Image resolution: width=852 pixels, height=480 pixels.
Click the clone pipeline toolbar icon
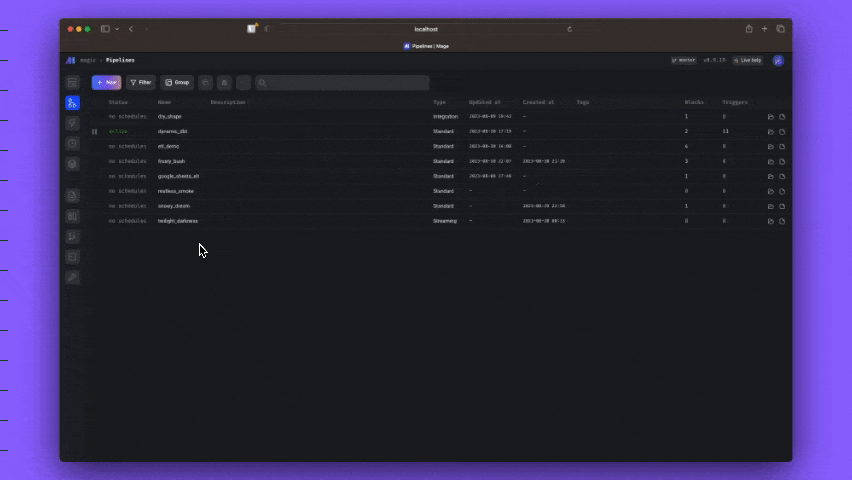click(x=205, y=83)
